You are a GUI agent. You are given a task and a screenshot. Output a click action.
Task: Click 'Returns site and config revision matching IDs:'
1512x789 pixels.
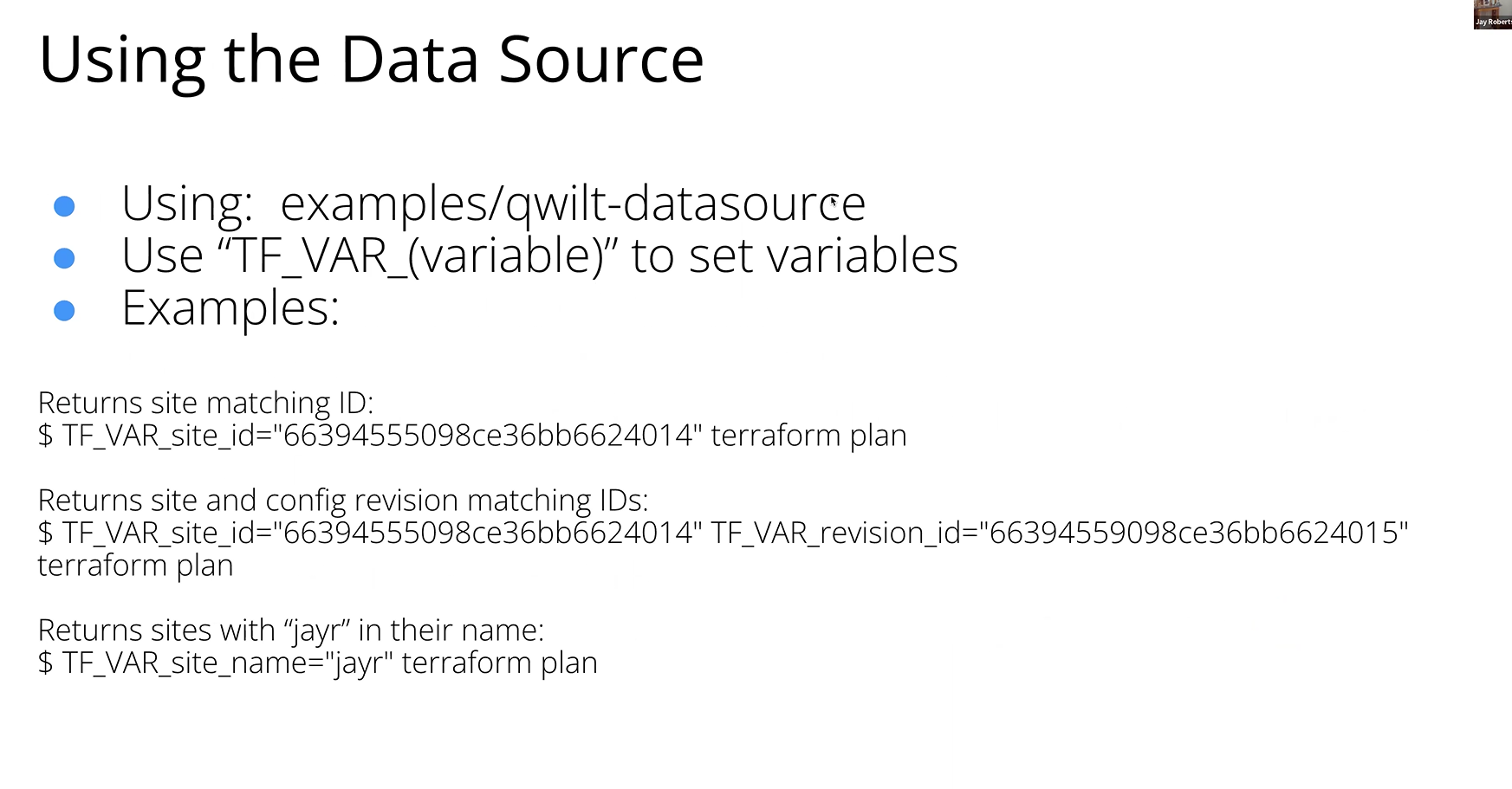point(343,501)
